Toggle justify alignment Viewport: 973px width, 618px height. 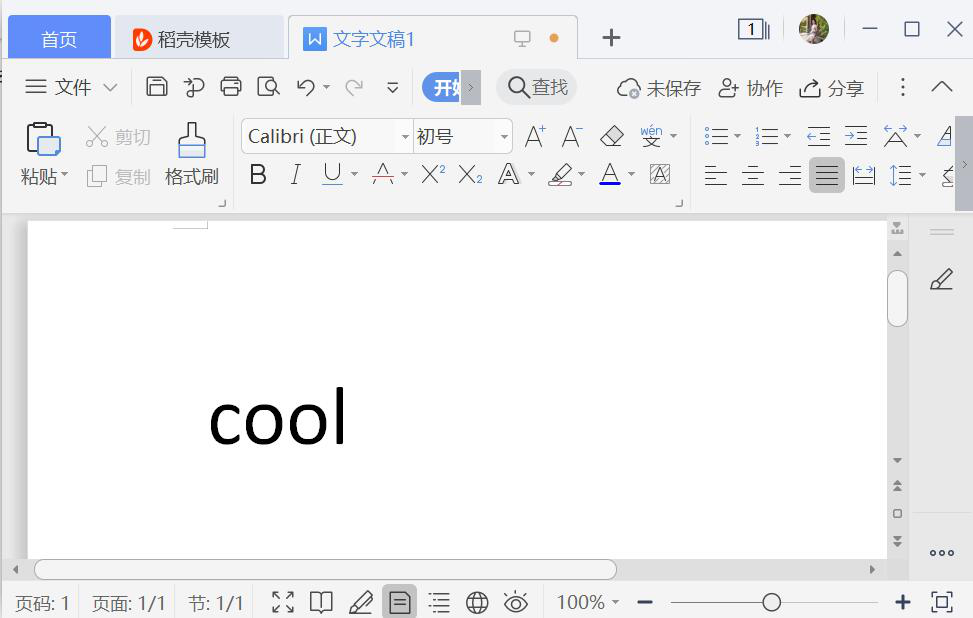coord(827,175)
